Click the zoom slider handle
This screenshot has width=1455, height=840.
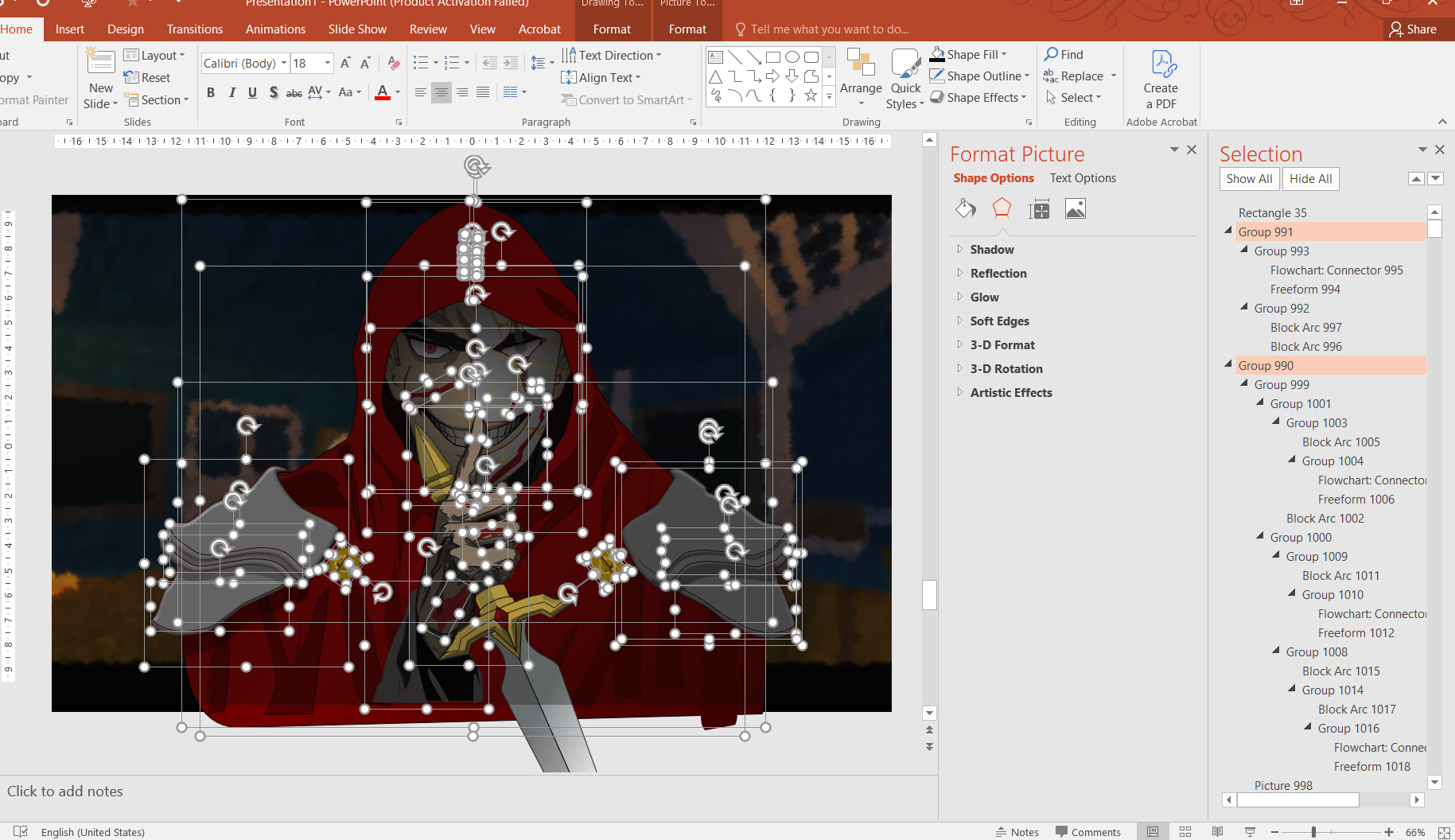1313,832
